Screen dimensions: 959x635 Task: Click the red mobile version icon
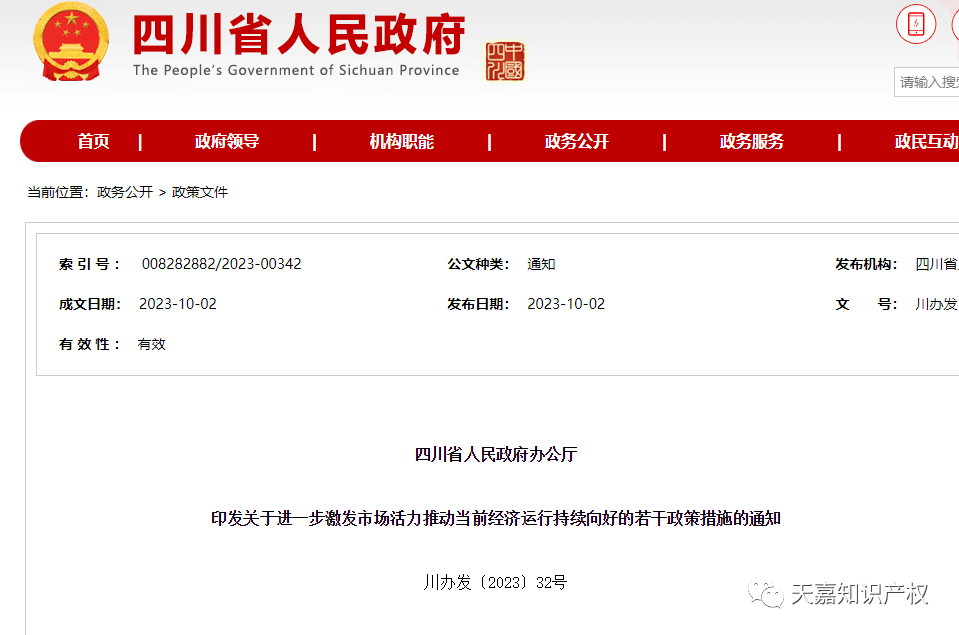pyautogui.click(x=914, y=23)
